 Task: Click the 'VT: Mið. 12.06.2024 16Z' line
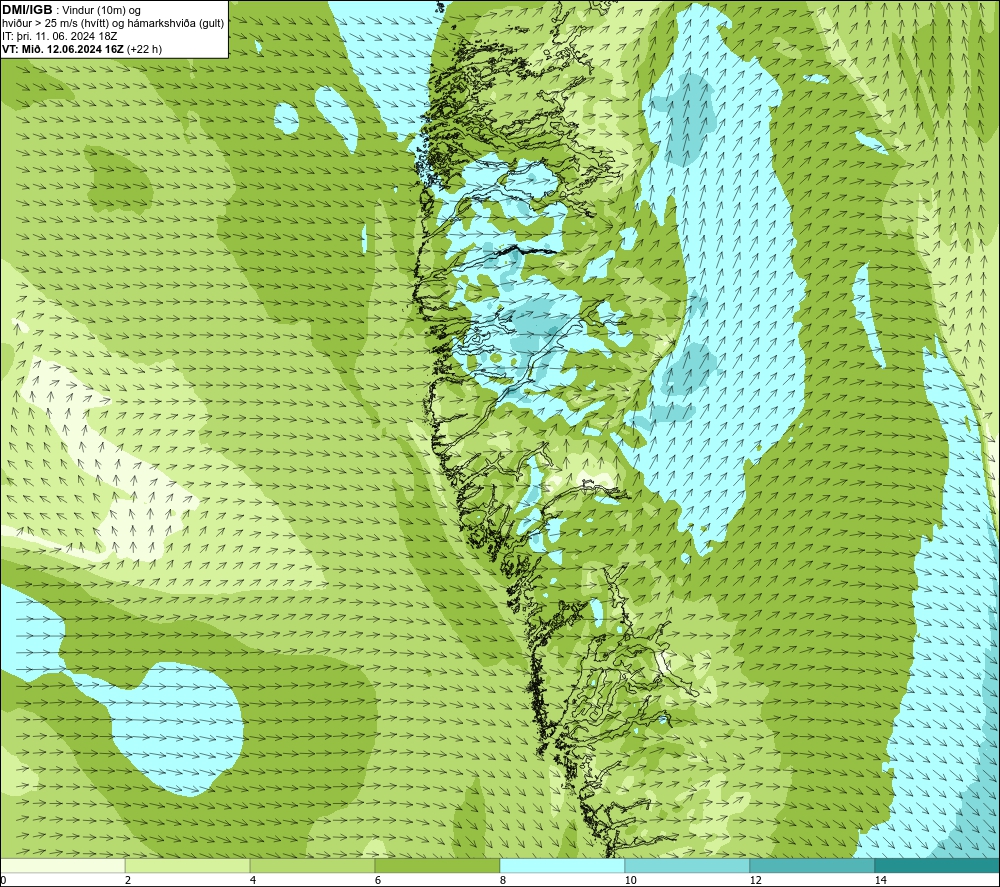(x=82, y=49)
